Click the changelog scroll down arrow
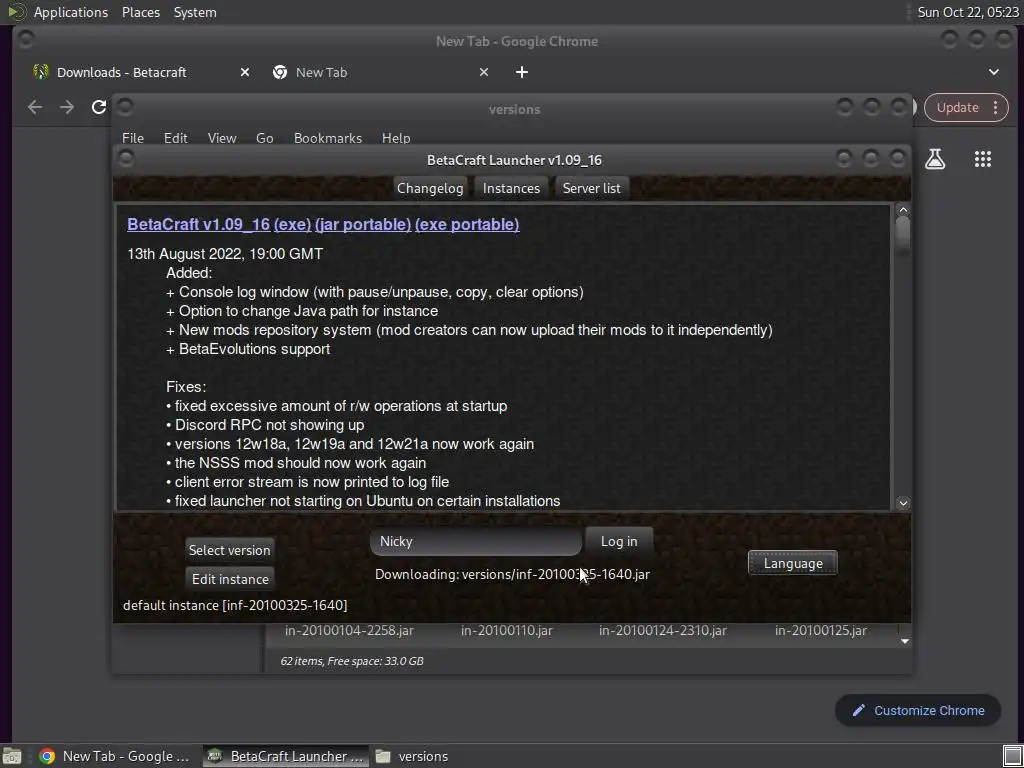 903,503
